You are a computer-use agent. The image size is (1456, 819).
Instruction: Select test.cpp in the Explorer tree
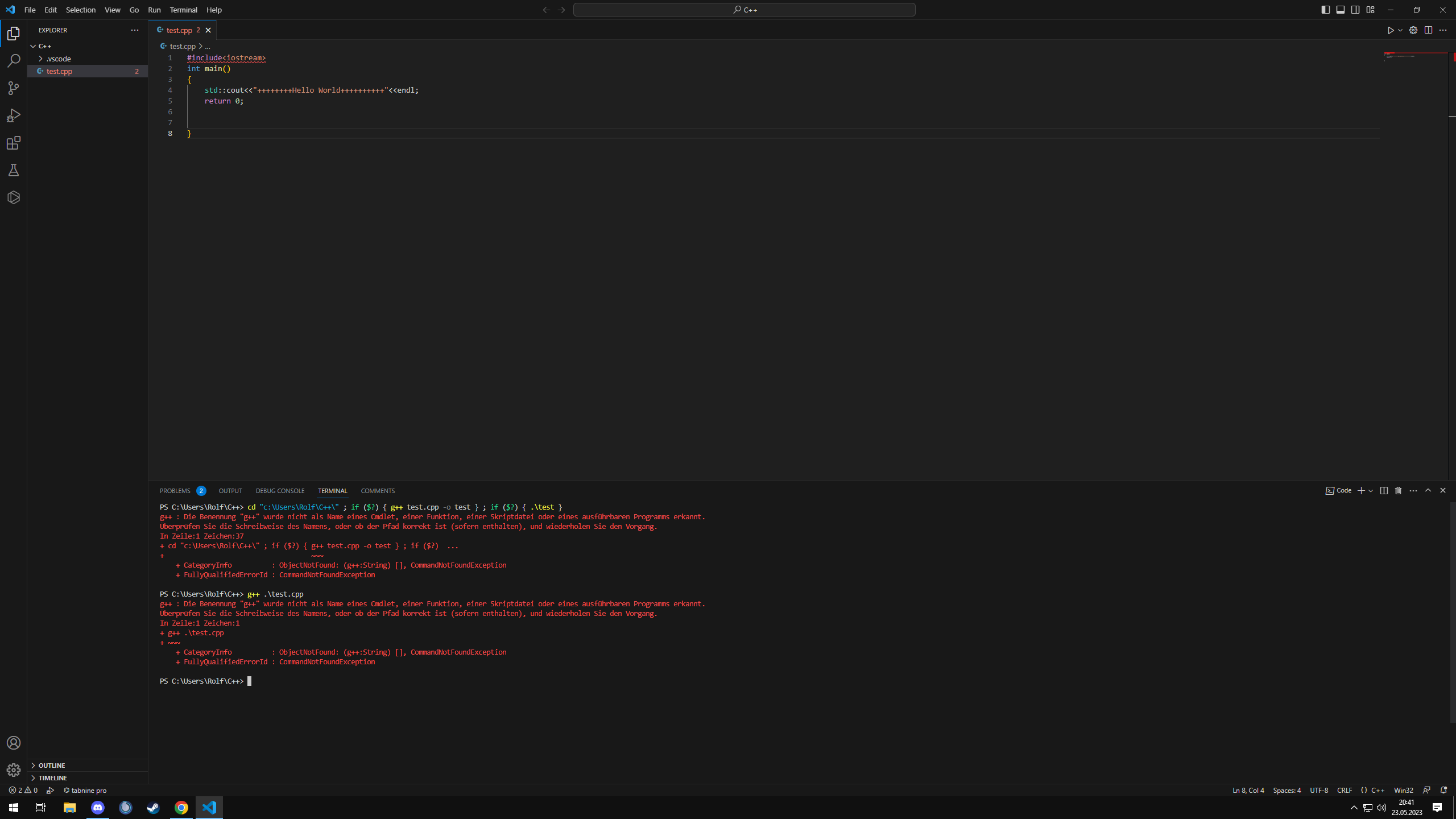pos(88,71)
